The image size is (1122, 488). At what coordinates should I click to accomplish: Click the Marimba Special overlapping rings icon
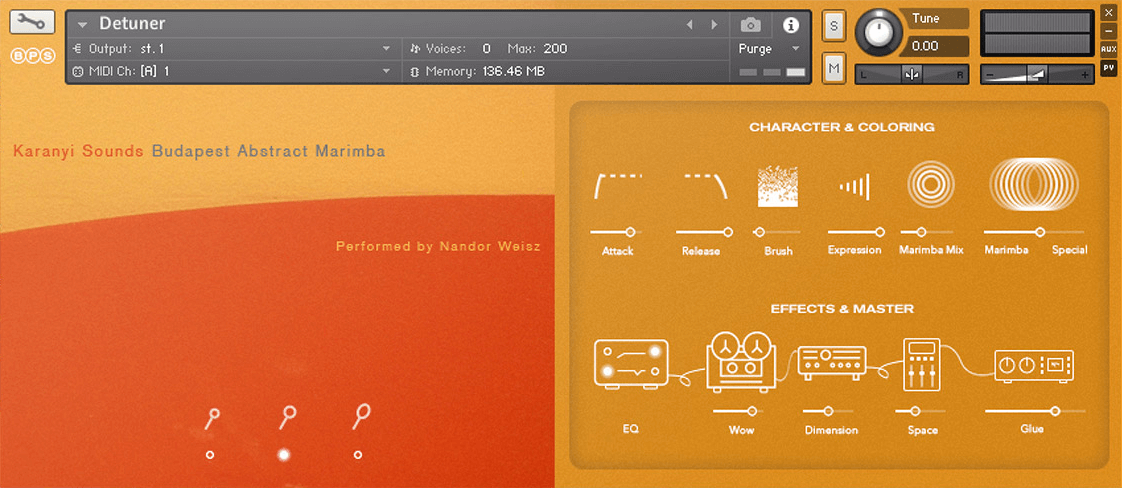click(1034, 185)
